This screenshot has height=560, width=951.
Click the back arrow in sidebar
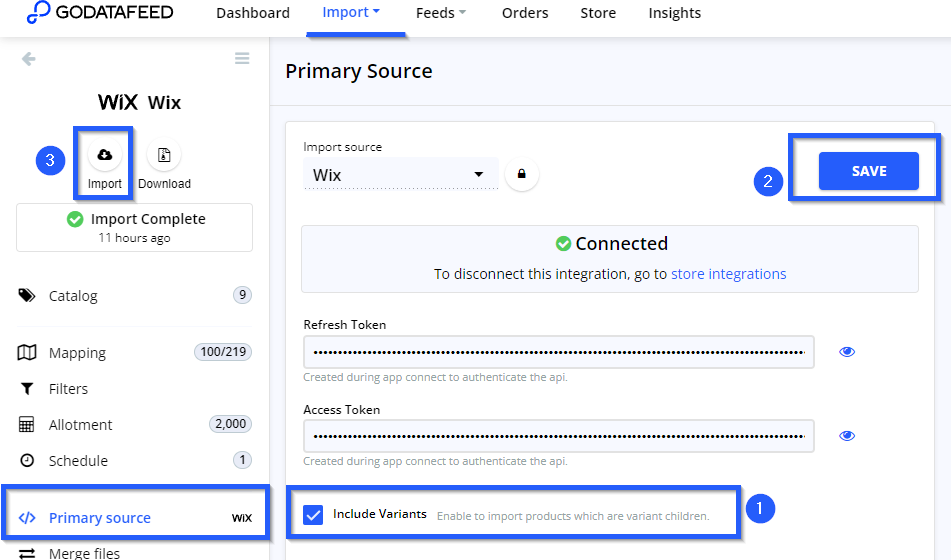pos(29,59)
